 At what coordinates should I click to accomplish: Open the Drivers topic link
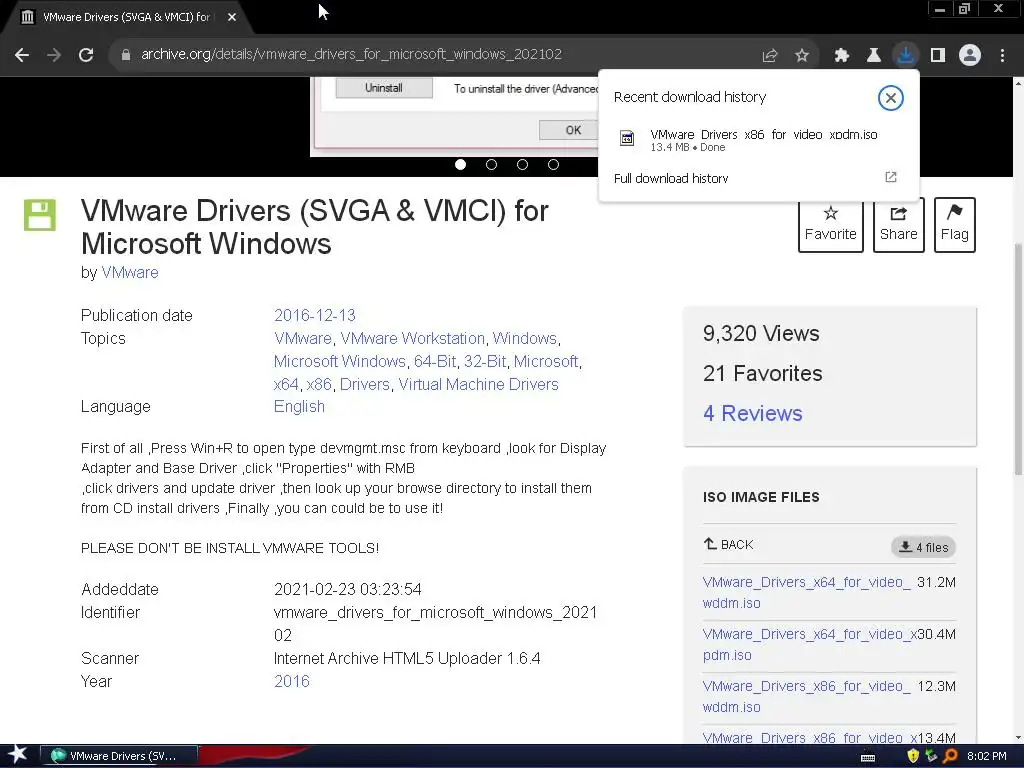pyautogui.click(x=364, y=384)
